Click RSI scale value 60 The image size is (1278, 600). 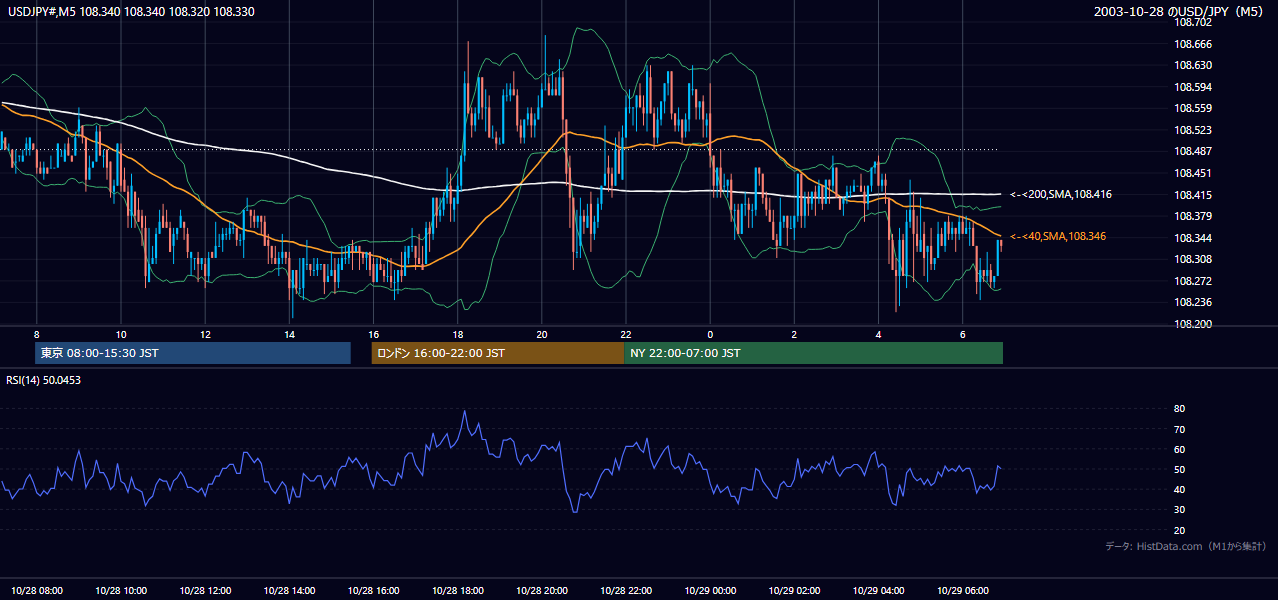(x=1180, y=449)
